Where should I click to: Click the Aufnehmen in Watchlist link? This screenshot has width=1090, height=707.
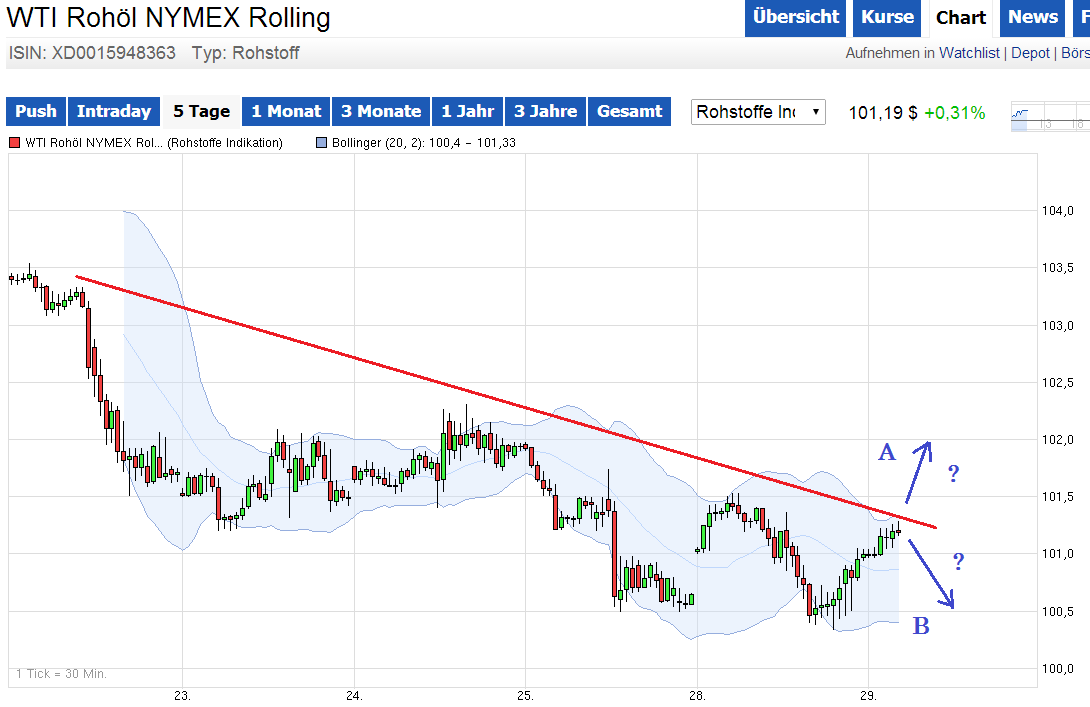922,53
